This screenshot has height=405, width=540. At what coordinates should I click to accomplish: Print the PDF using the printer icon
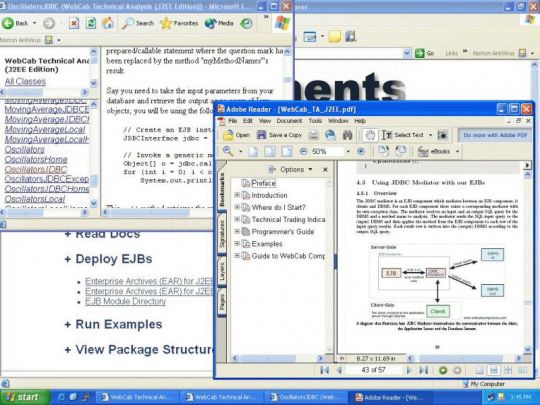coord(313,135)
